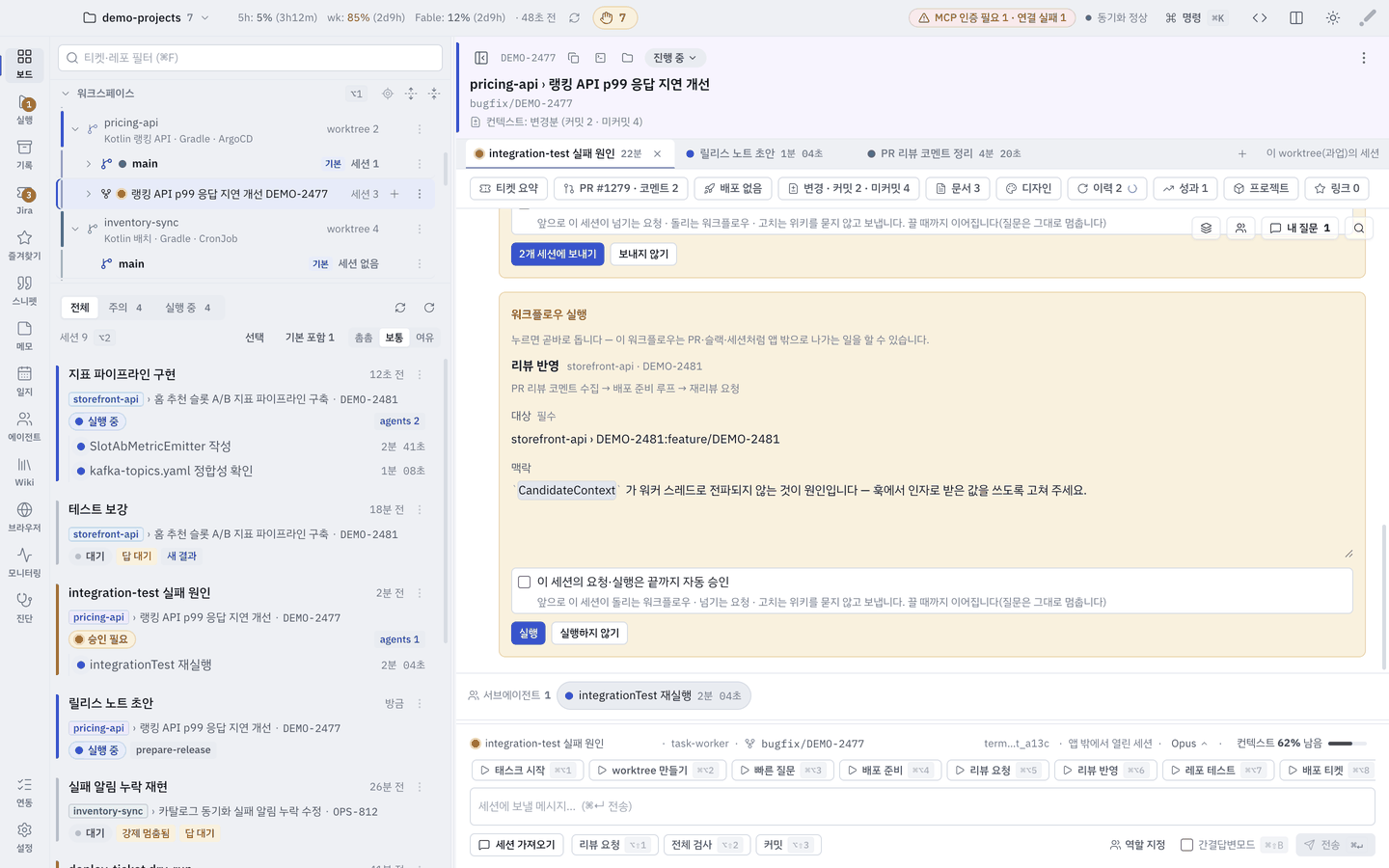
Task: Open the 브라우저 sidebar item
Action: (24, 517)
